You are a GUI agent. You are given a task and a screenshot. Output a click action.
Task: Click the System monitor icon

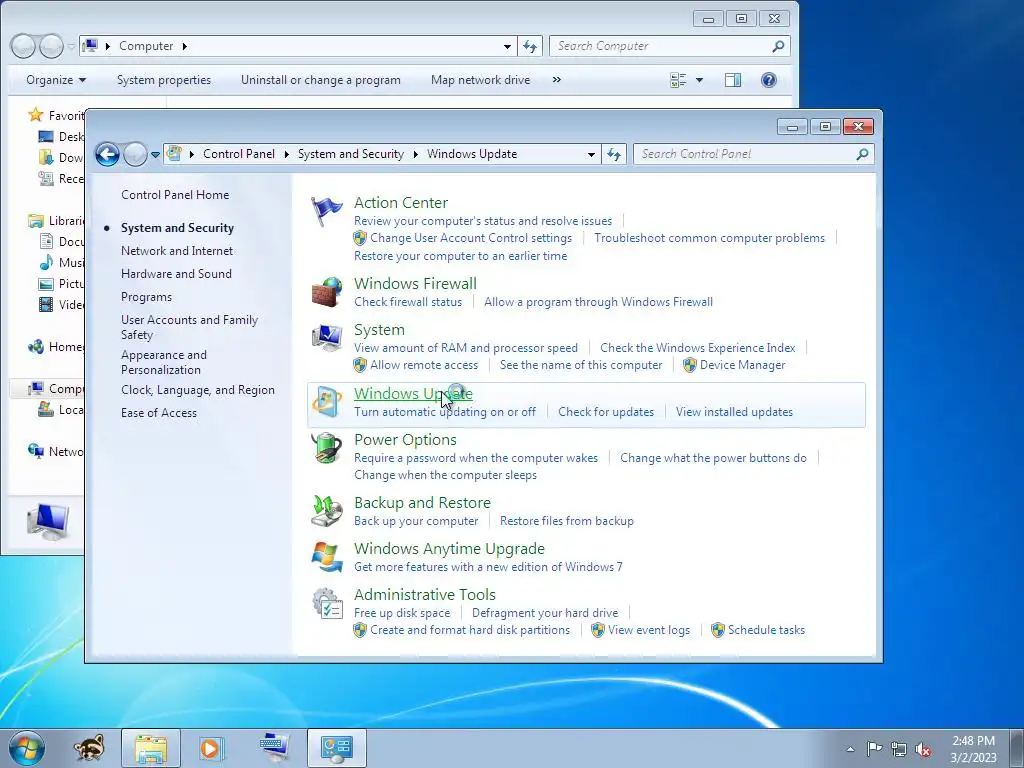pyautogui.click(x=327, y=338)
